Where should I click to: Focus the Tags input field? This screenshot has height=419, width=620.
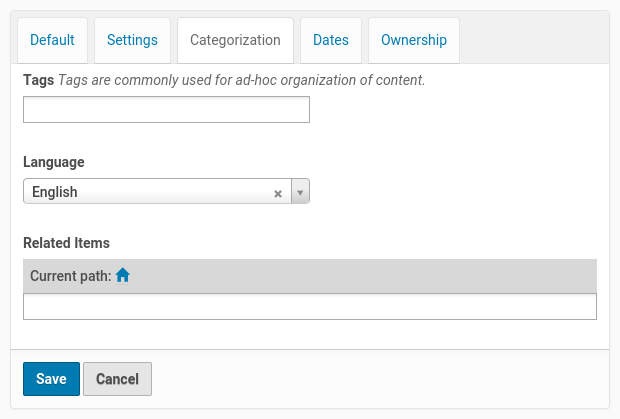166,110
